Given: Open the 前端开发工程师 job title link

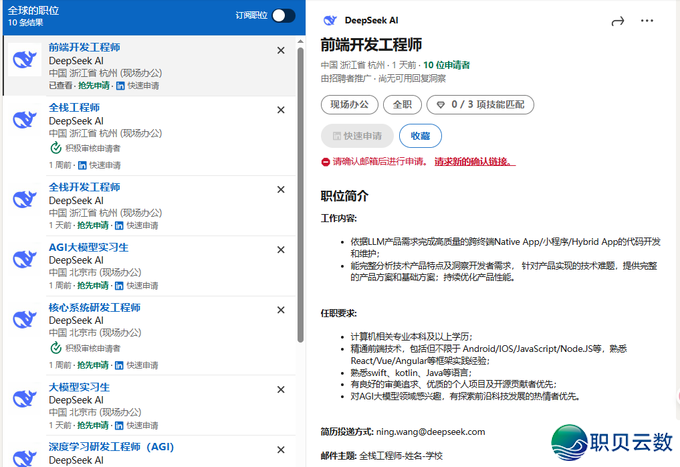Looking at the screenshot, I should (x=84, y=47).
